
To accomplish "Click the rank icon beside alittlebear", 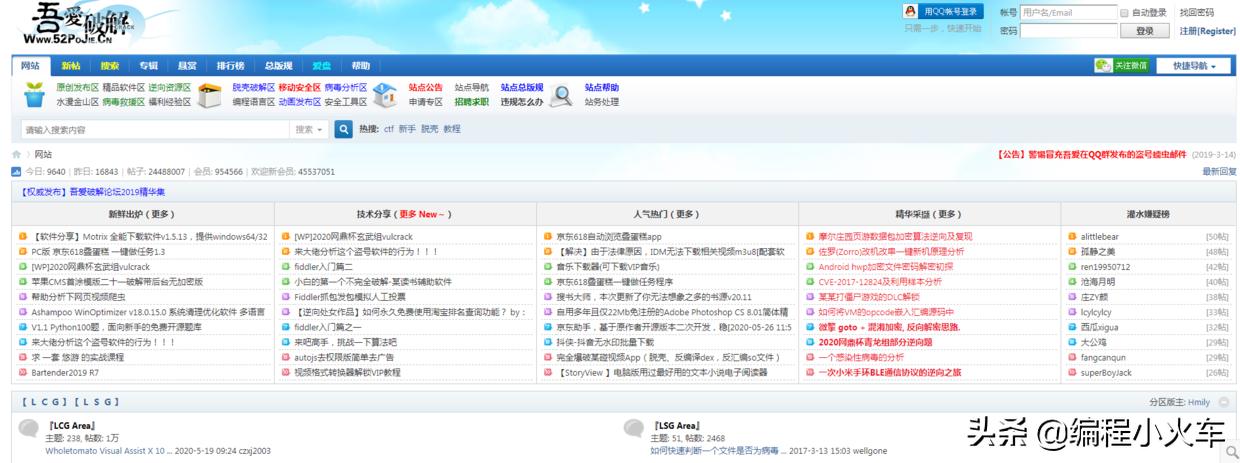I will [1072, 237].
